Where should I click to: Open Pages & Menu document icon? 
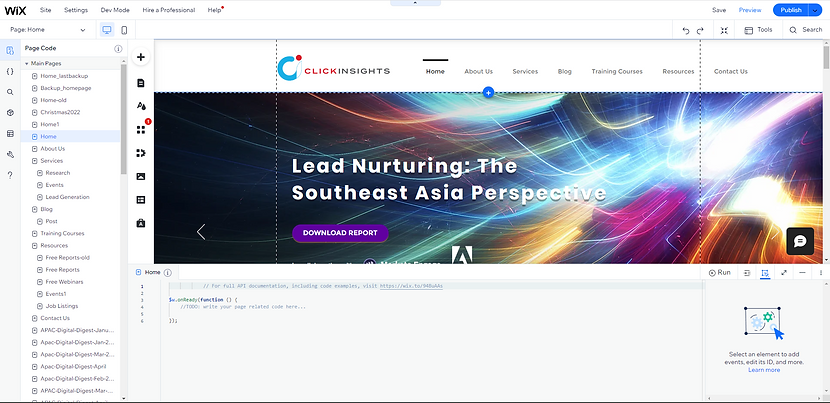(141, 83)
